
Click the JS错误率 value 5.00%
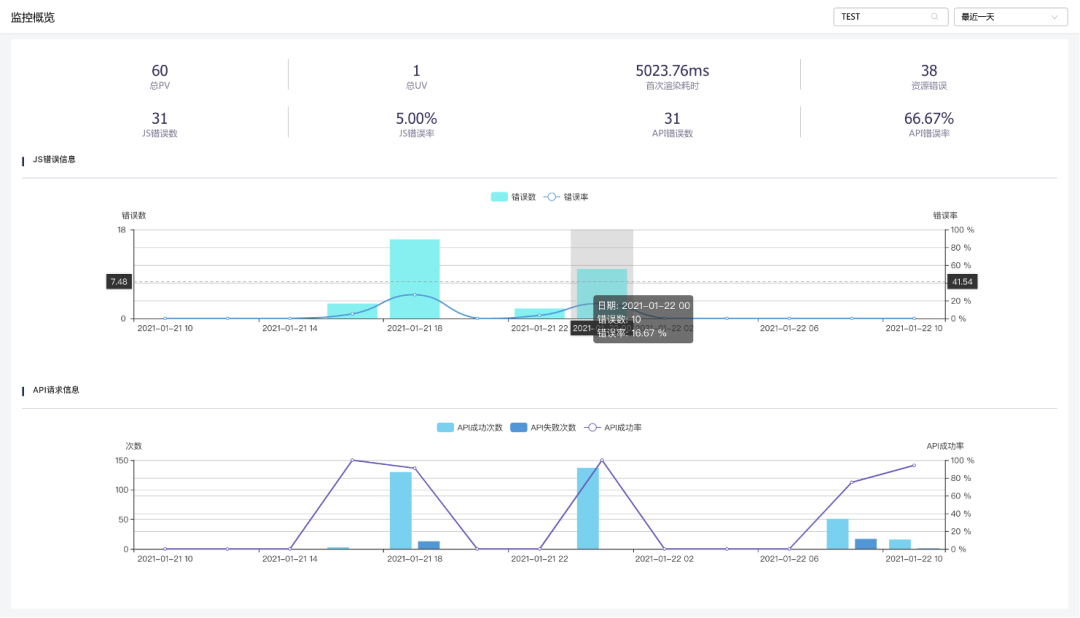pos(416,119)
